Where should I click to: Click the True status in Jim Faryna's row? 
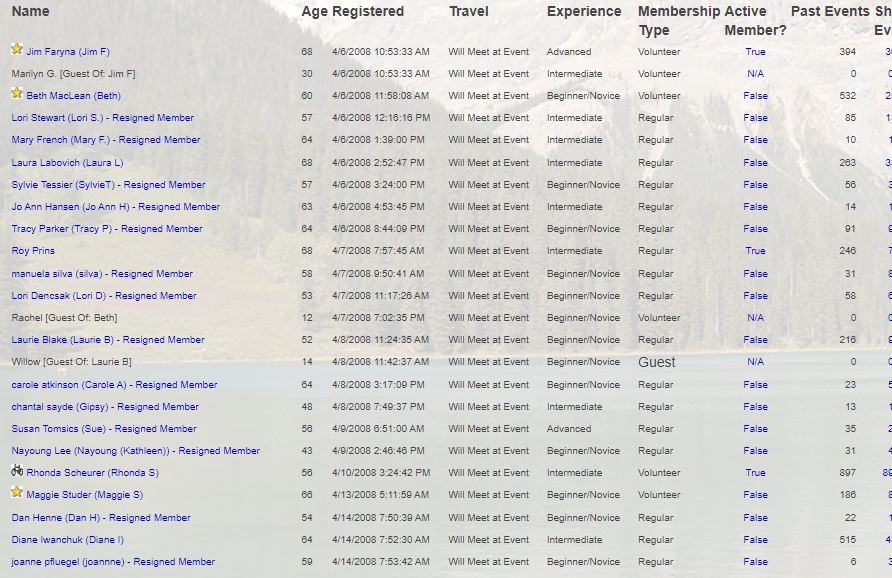[x=755, y=52]
